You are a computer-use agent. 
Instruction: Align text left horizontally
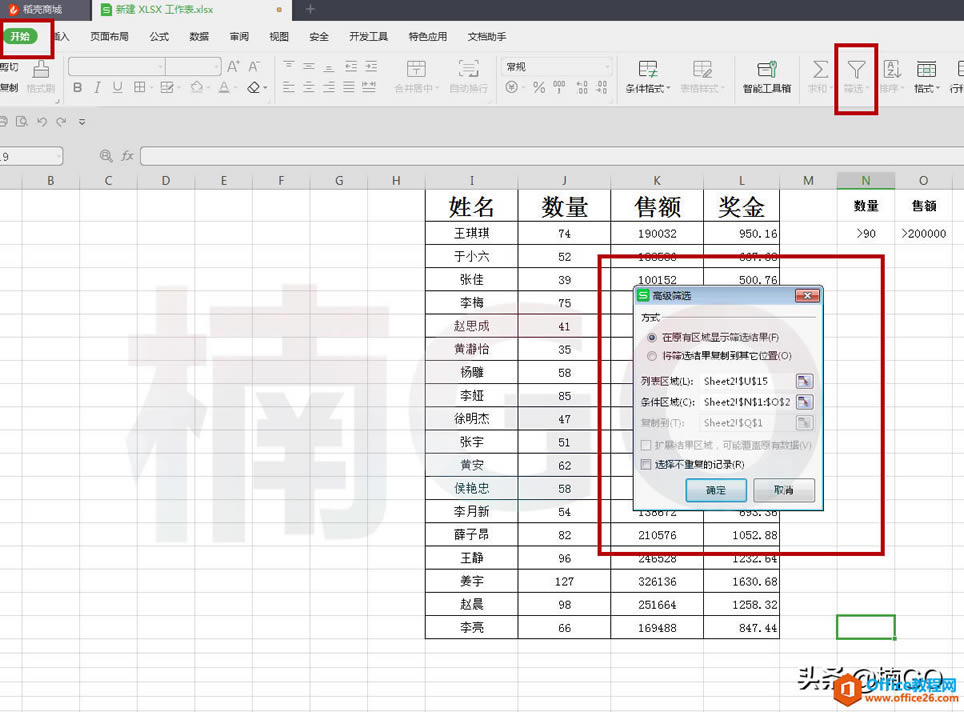pyautogui.click(x=289, y=87)
